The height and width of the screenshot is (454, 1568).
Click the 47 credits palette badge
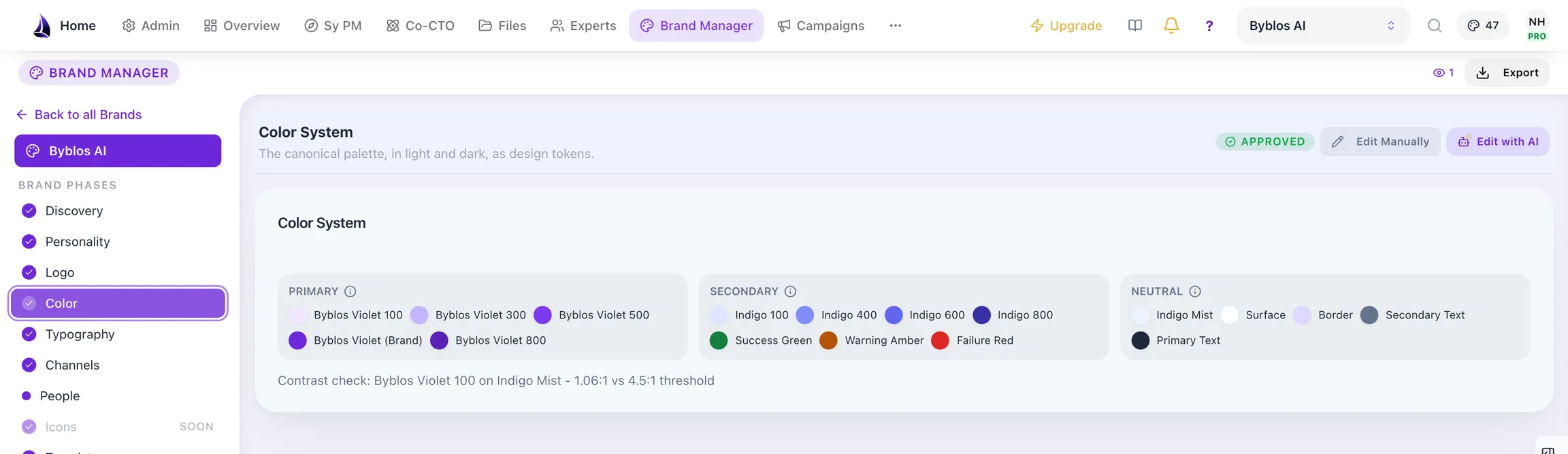(x=1482, y=25)
